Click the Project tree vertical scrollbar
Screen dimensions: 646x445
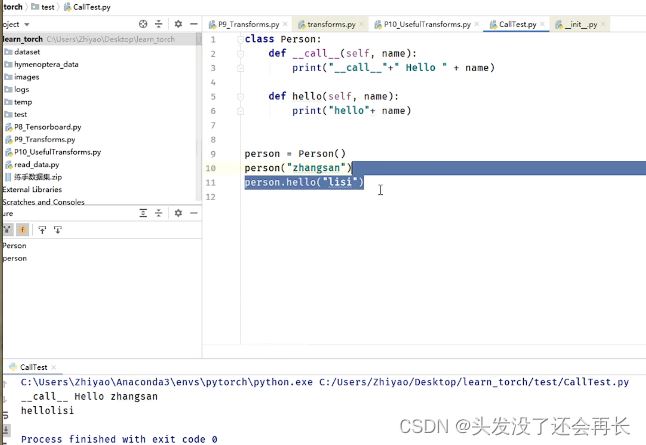click(199, 100)
